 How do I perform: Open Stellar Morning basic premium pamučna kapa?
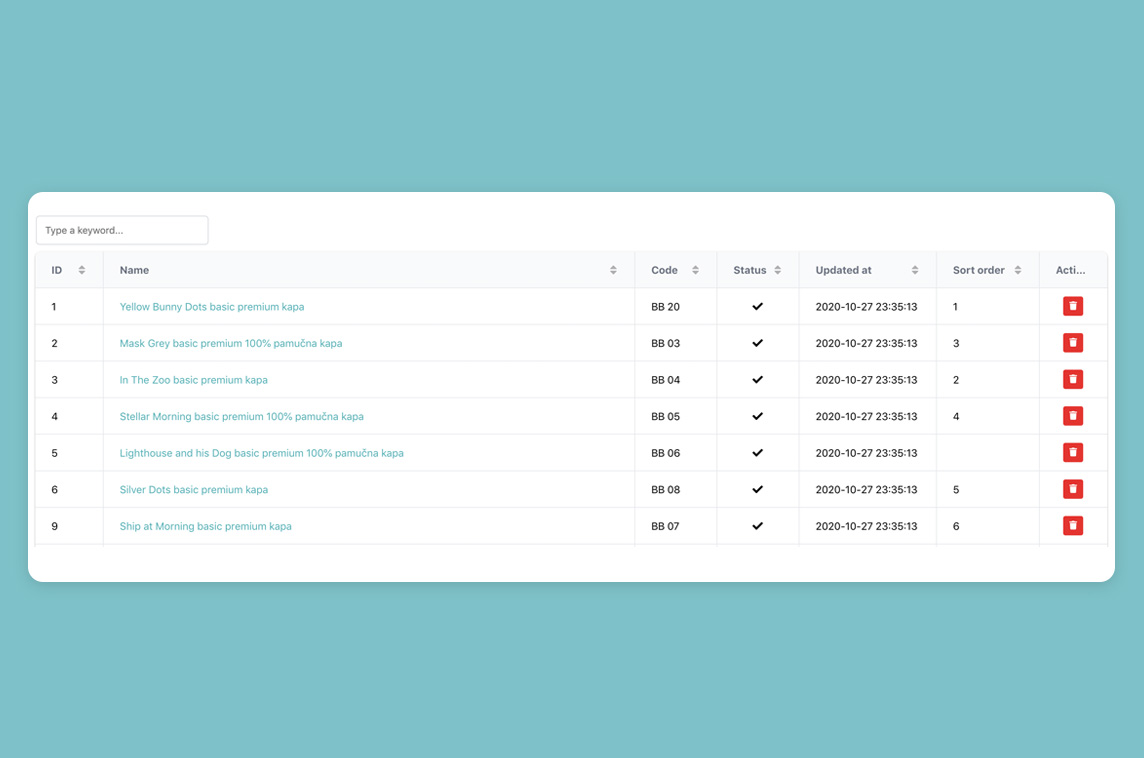(241, 416)
